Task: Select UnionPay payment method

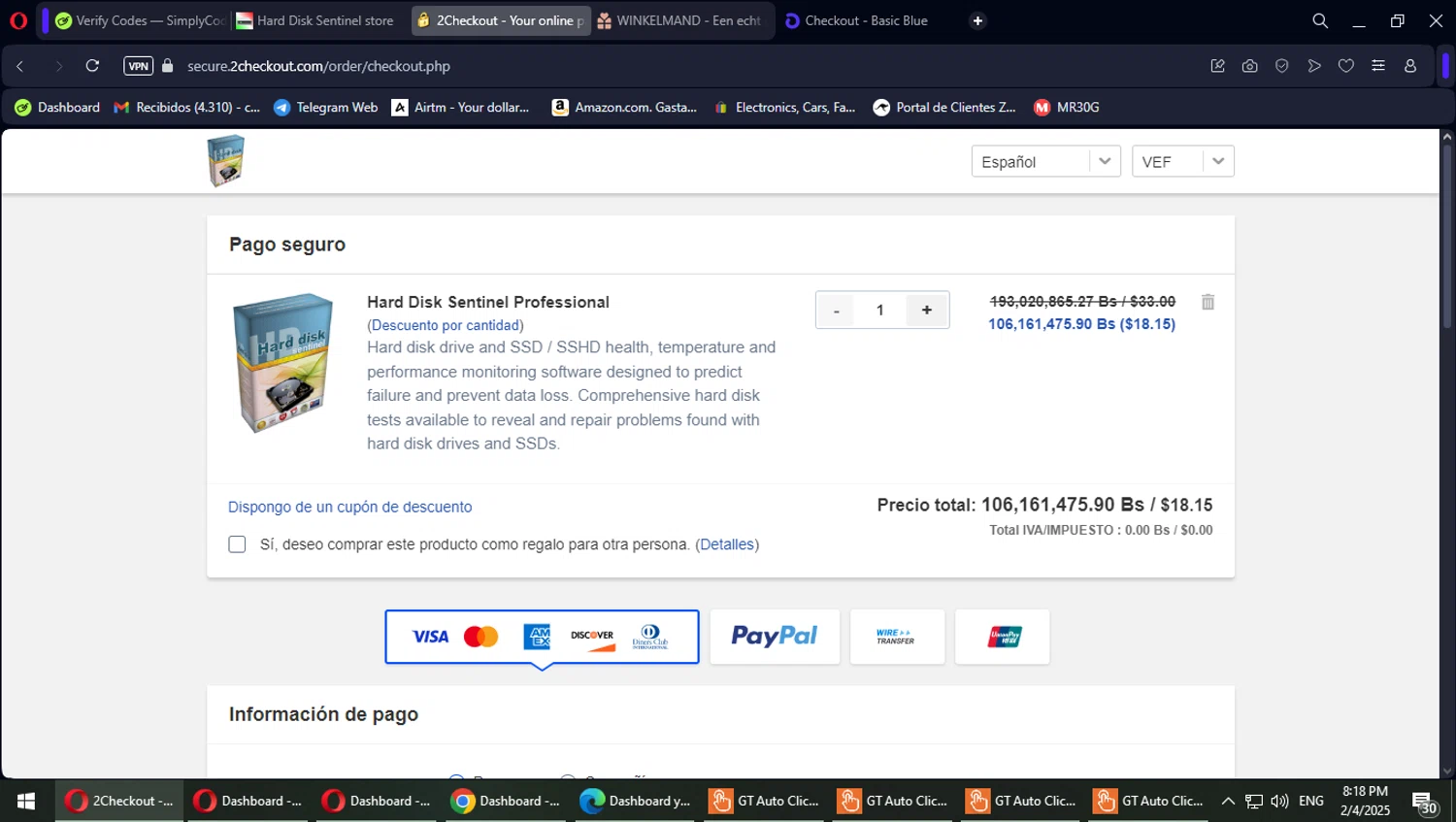Action: coord(1003,637)
